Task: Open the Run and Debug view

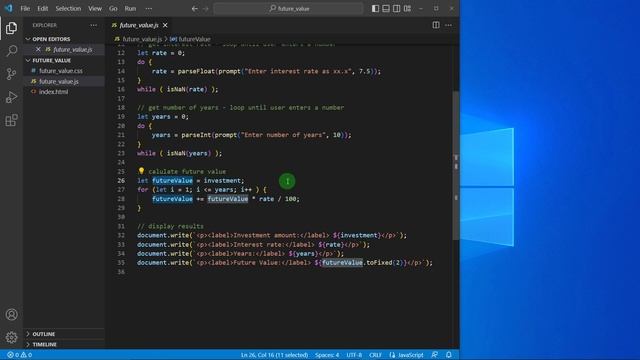Action: coord(11,97)
